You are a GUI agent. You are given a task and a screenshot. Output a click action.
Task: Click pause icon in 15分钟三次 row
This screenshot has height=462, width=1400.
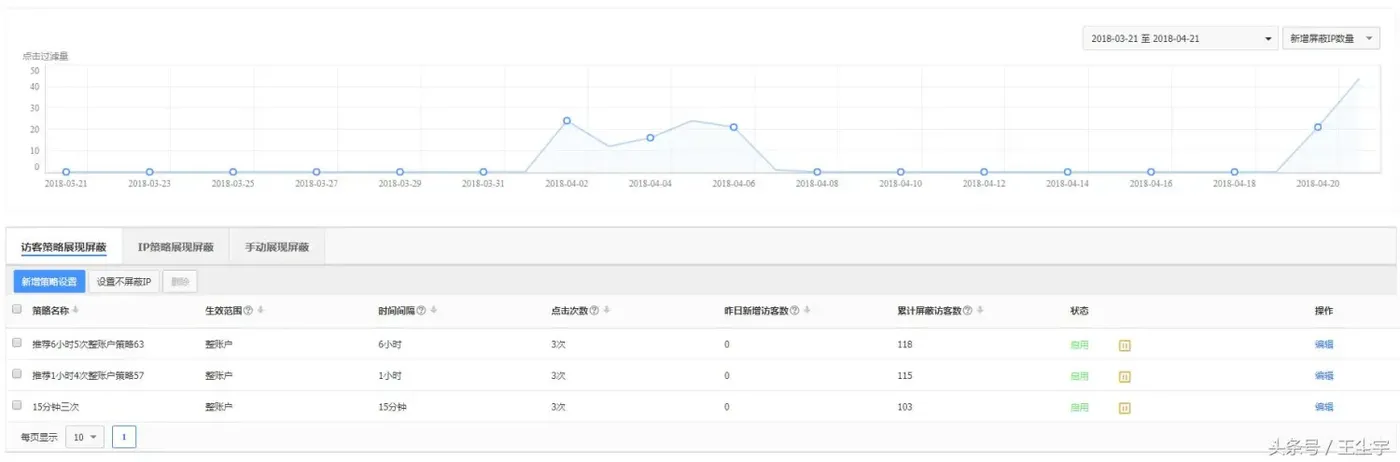point(1124,408)
